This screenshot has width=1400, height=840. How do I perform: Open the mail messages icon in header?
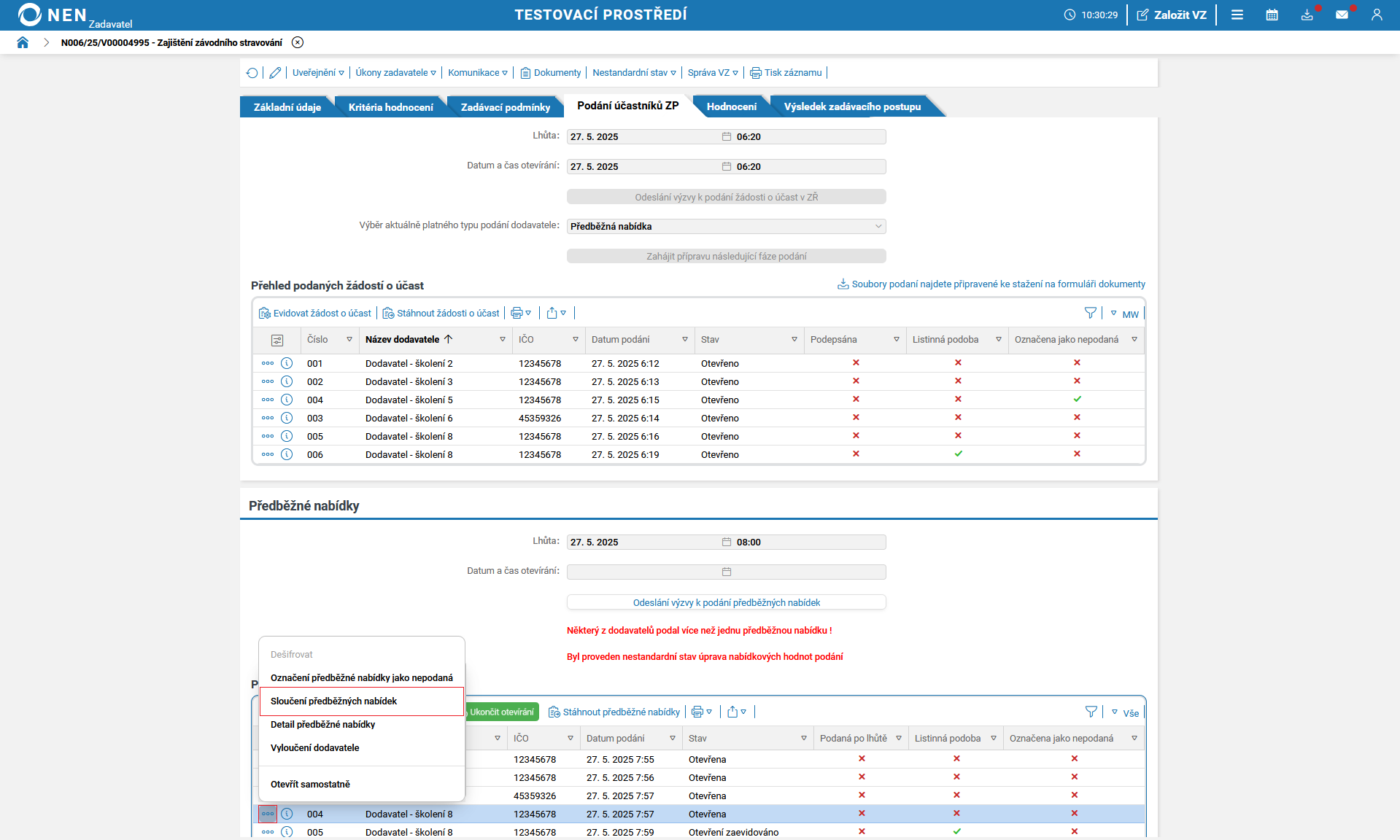[x=1342, y=15]
